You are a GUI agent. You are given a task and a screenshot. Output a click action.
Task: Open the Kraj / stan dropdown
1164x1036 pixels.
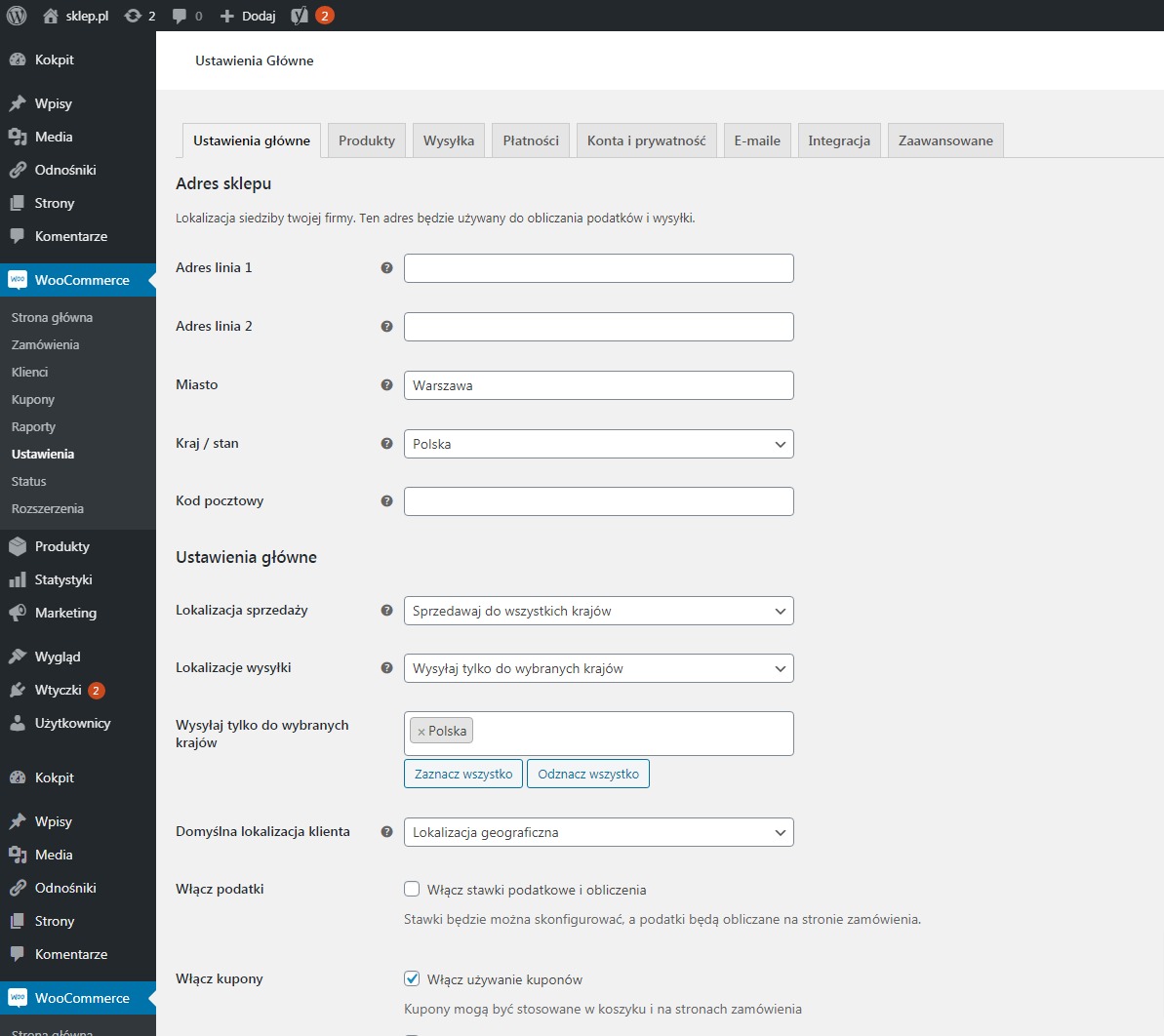[598, 444]
